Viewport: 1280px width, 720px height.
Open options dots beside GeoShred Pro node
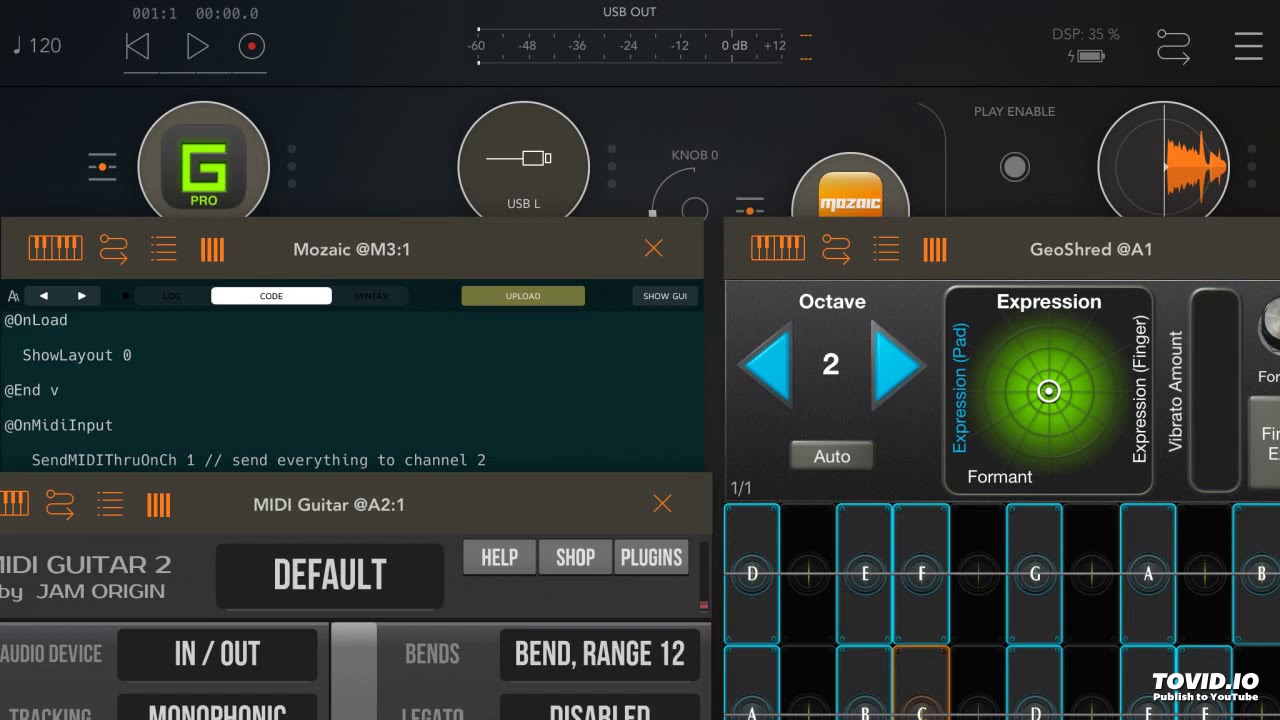(292, 166)
